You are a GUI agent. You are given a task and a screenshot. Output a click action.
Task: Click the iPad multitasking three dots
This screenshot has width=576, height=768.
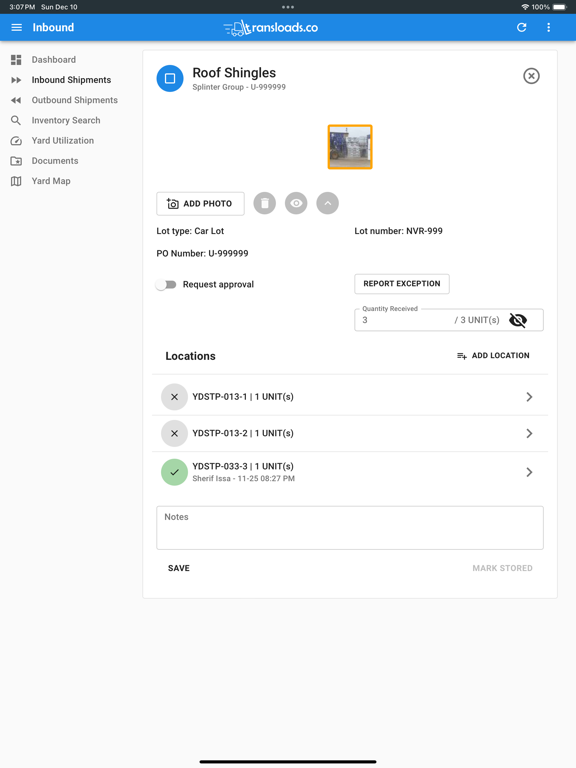[288, 7]
